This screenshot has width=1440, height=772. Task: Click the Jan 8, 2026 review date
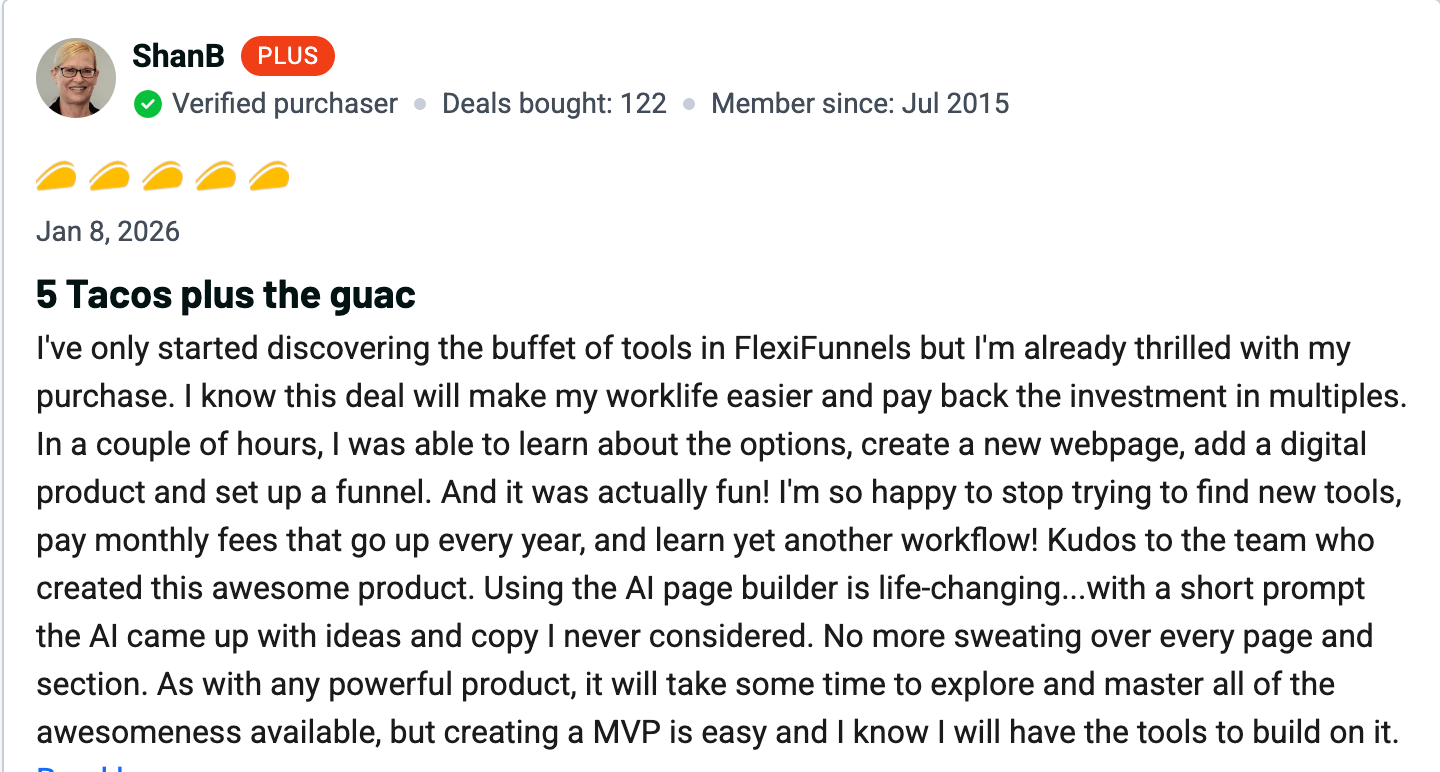(108, 232)
